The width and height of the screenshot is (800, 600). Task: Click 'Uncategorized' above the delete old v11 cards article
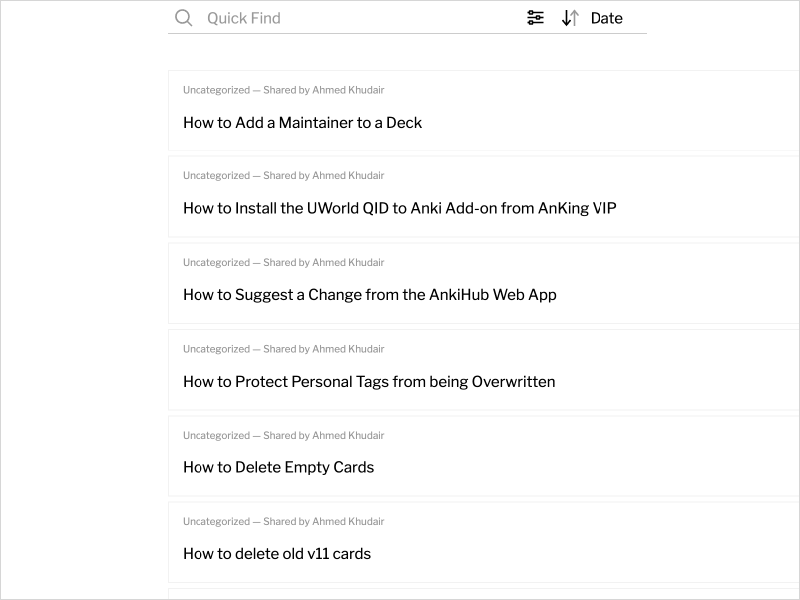point(216,522)
